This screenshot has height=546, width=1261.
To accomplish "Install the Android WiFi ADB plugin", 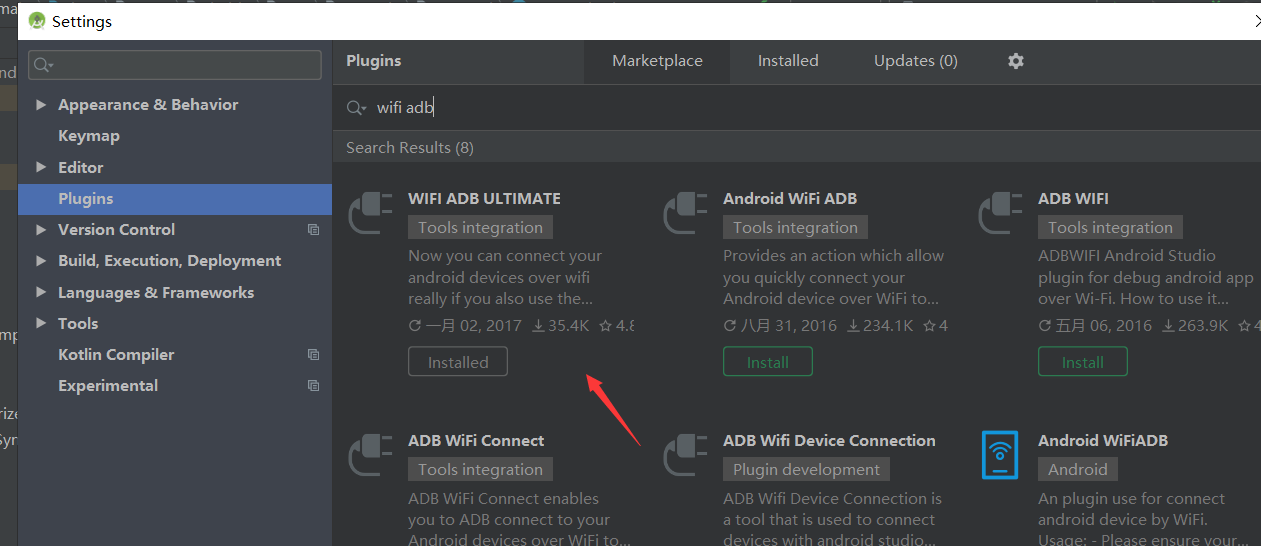I will [768, 362].
